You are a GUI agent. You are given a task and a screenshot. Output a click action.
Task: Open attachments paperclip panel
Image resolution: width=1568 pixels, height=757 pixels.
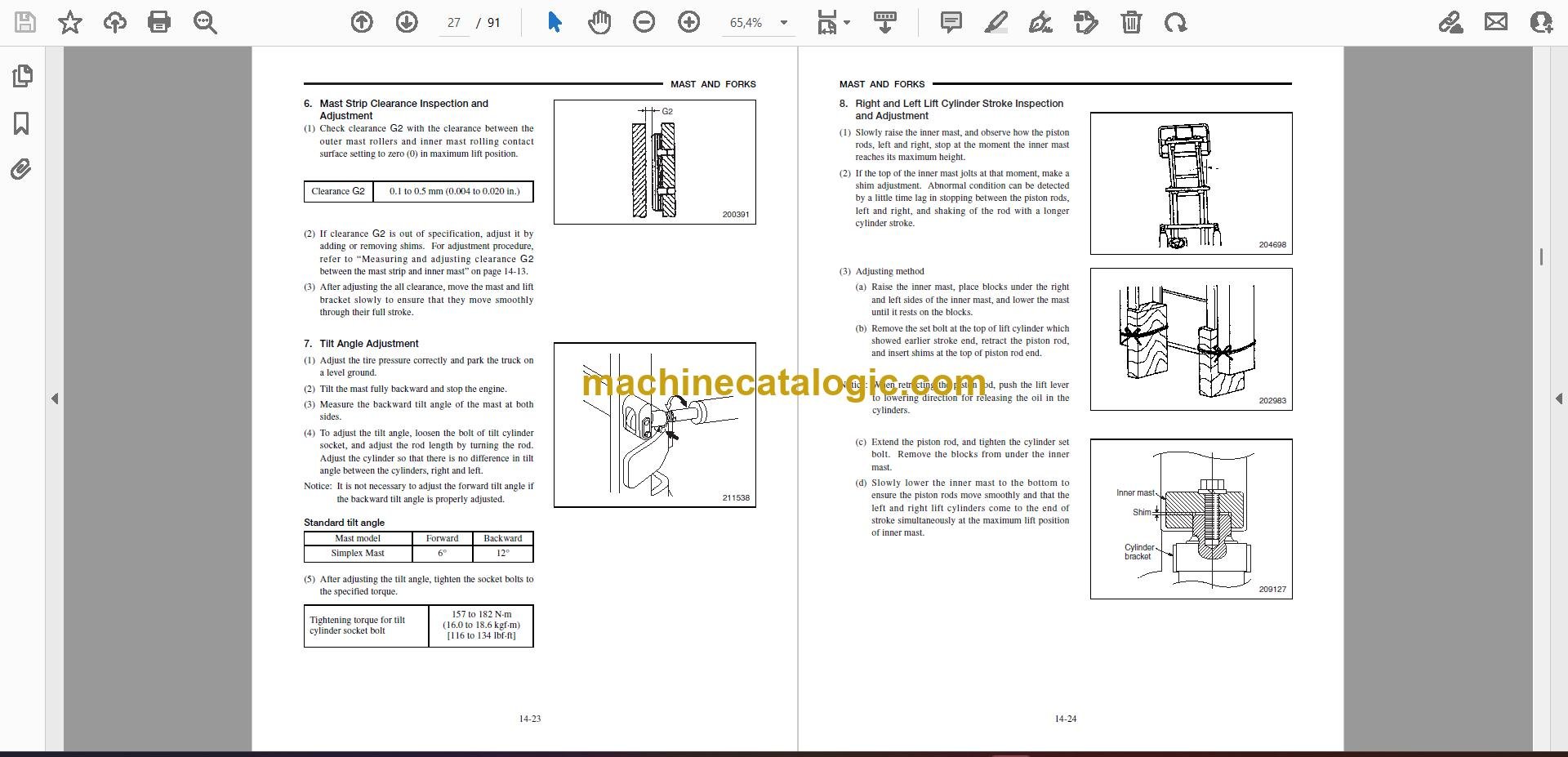pyautogui.click(x=21, y=170)
